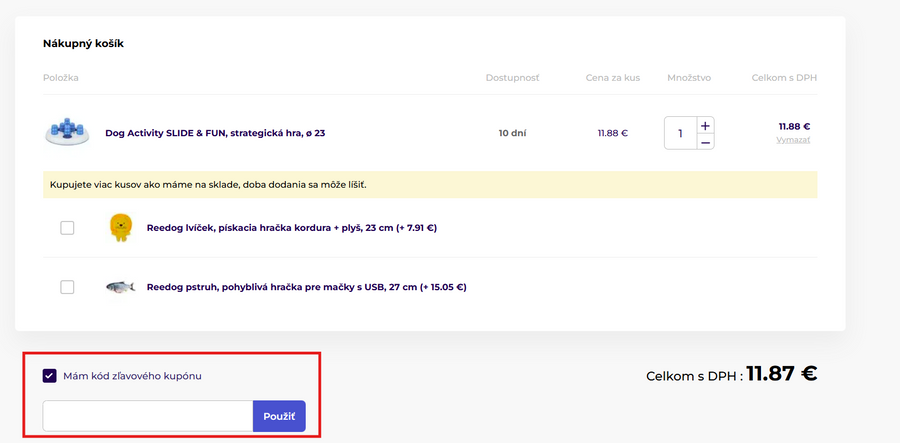This screenshot has height=443, width=900.
Task: Open the Reedog lvíček squeaky toy title
Action: pyautogui.click(x=291, y=228)
